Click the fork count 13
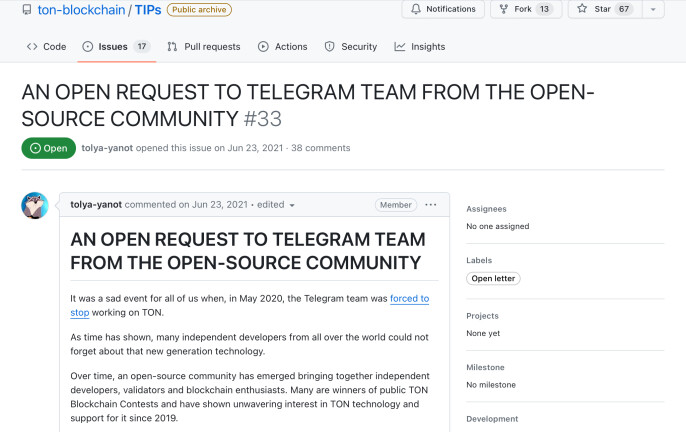Screen dimensions: 686x432 pos(544,9)
